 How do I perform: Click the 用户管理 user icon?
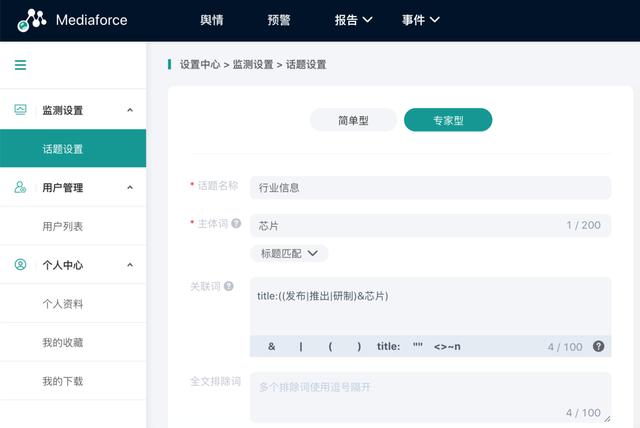(20, 187)
